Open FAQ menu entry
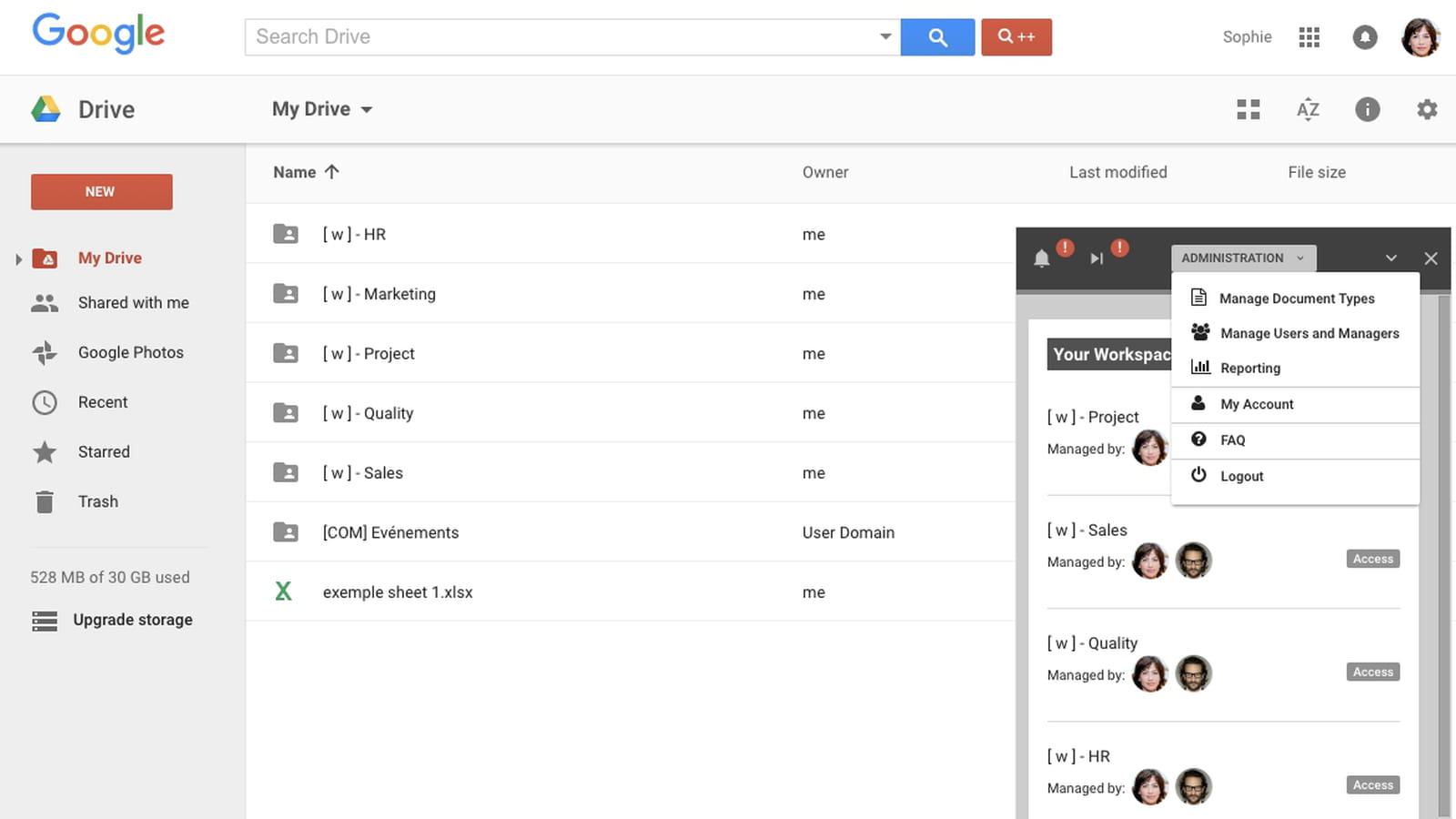Viewport: 1456px width, 819px height. pos(1295,440)
